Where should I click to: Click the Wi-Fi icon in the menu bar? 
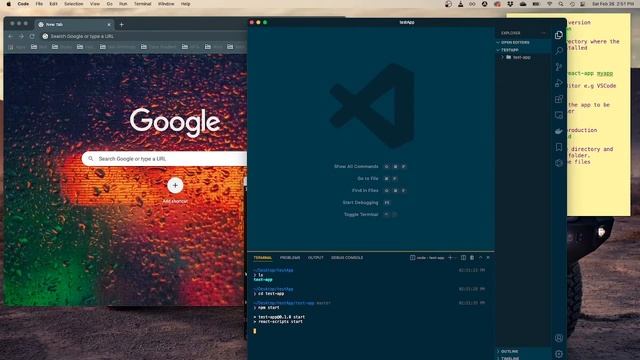549,4
